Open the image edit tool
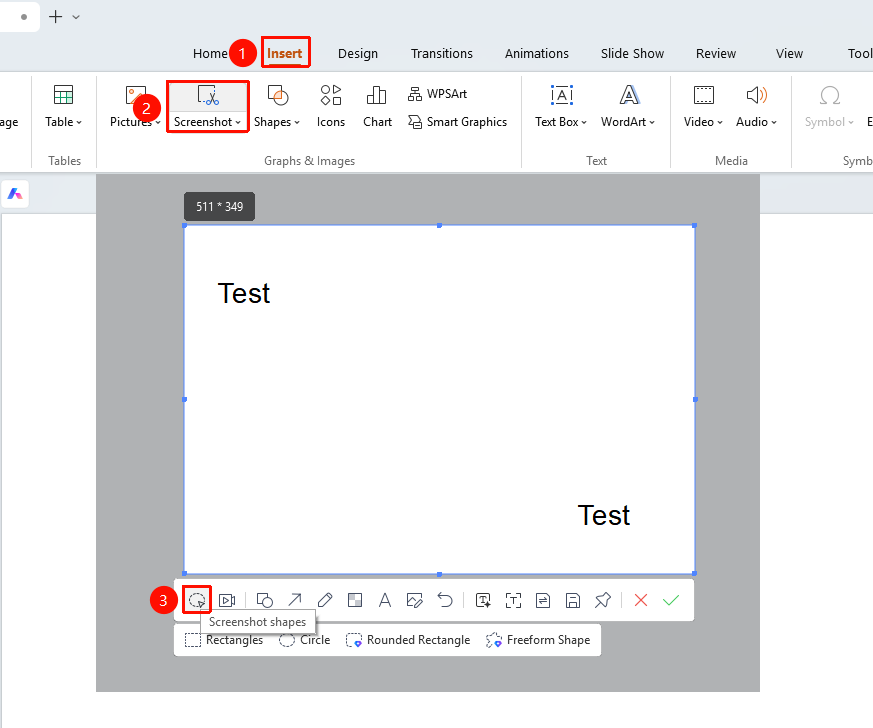The image size is (873, 728). [x=415, y=600]
